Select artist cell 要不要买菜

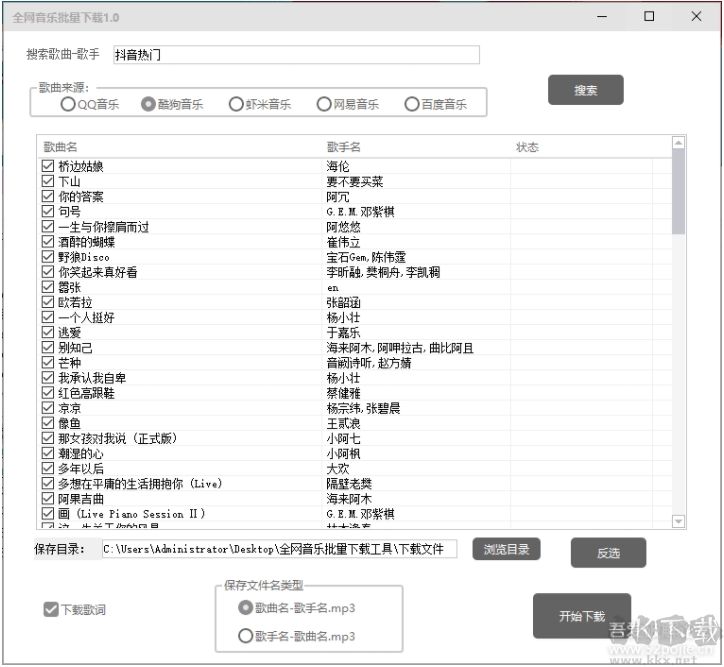pyautogui.click(x=355, y=181)
